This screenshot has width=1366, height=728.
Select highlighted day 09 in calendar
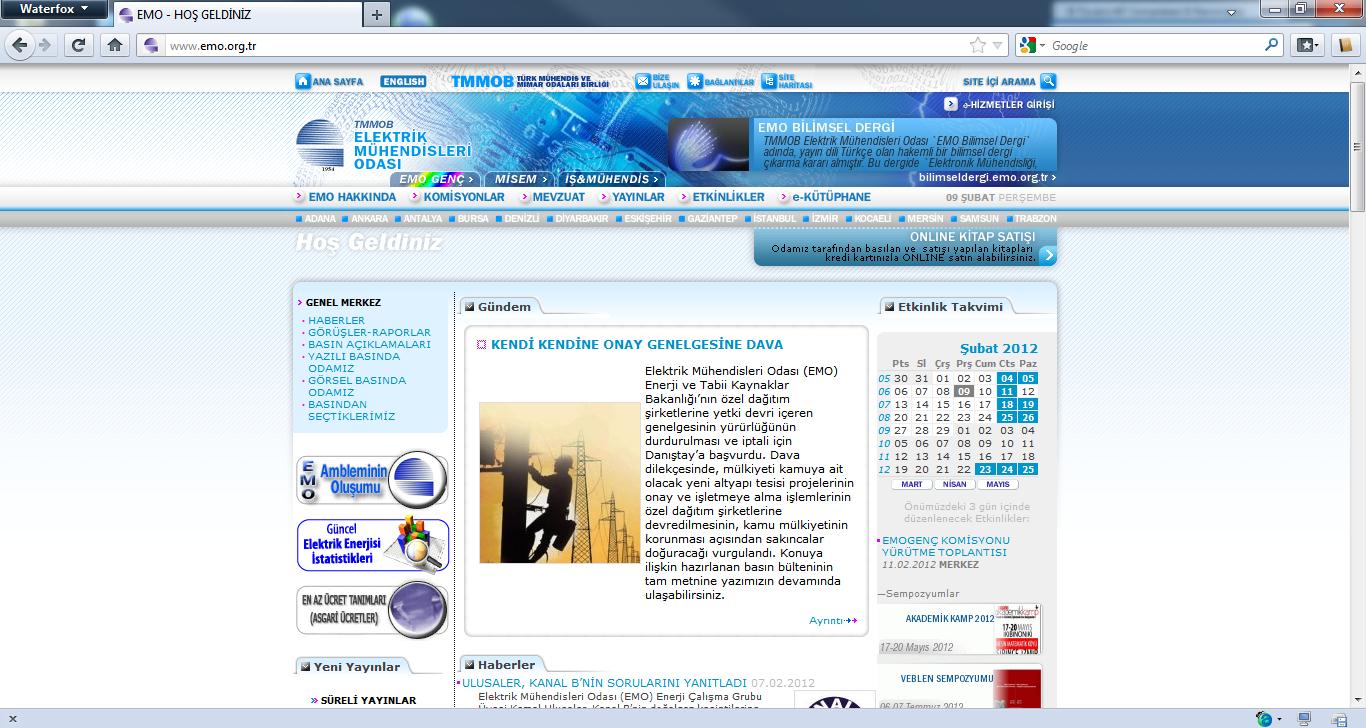[964, 391]
